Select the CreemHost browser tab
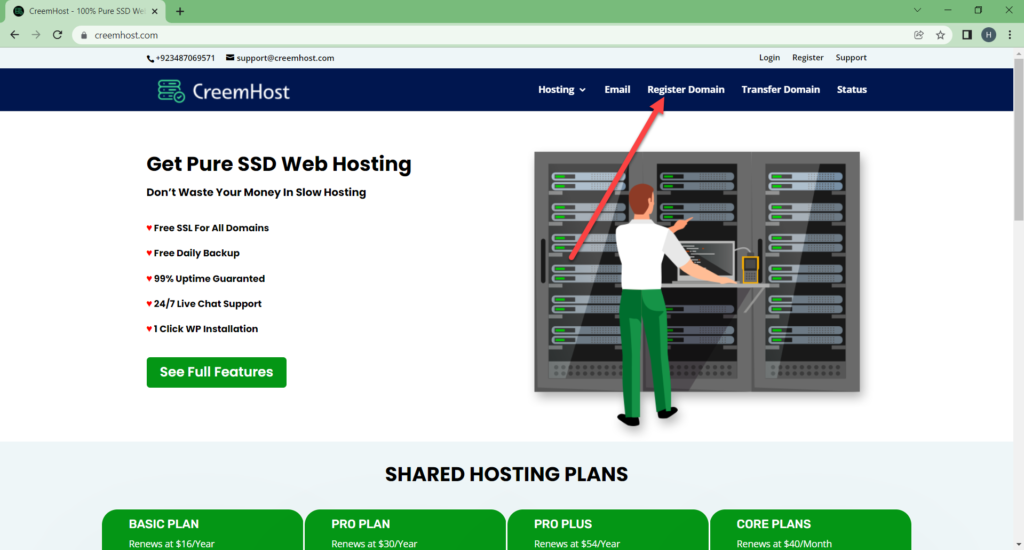The width and height of the screenshot is (1024, 550). 85,11
